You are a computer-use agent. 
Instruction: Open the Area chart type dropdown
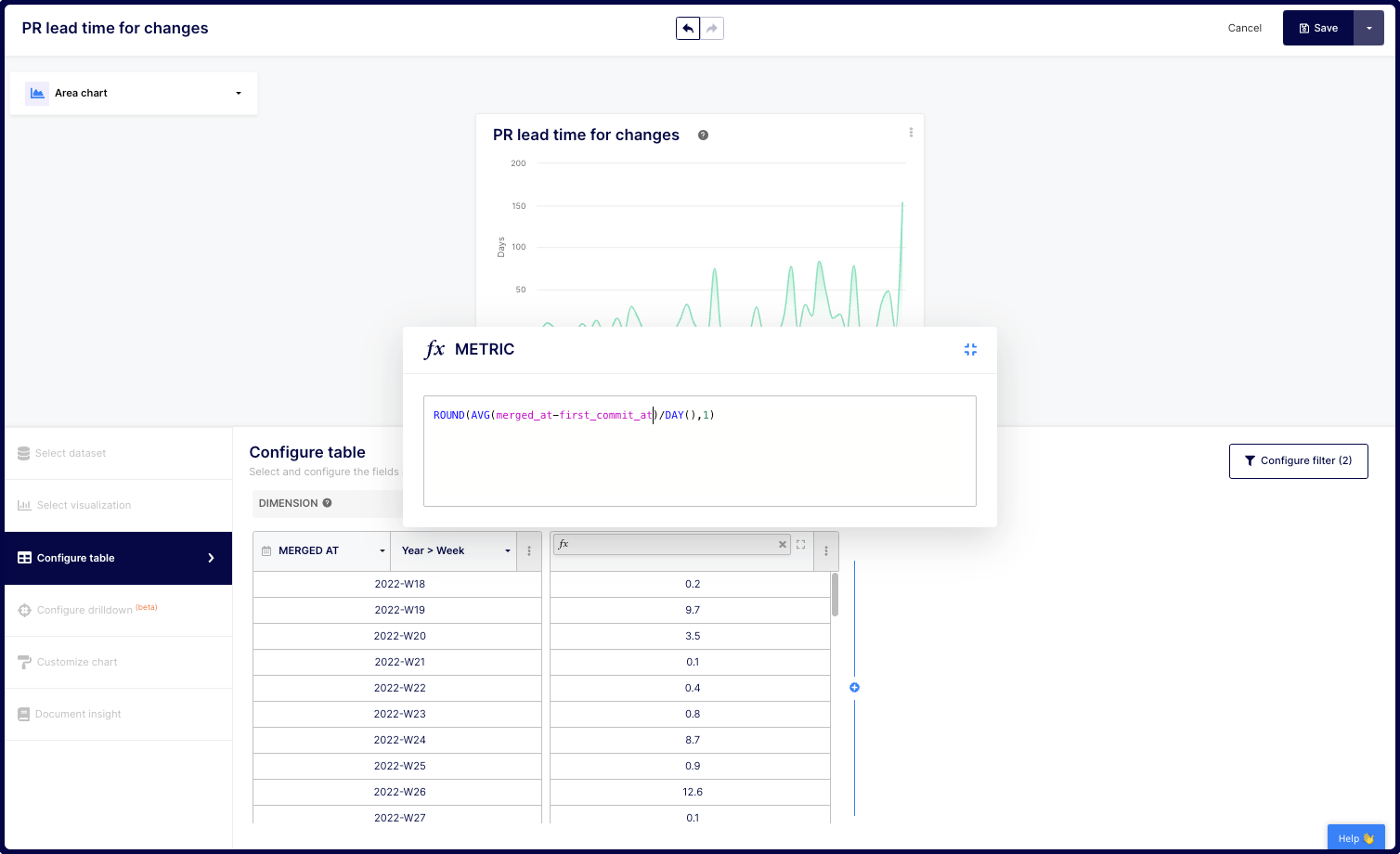[x=134, y=93]
